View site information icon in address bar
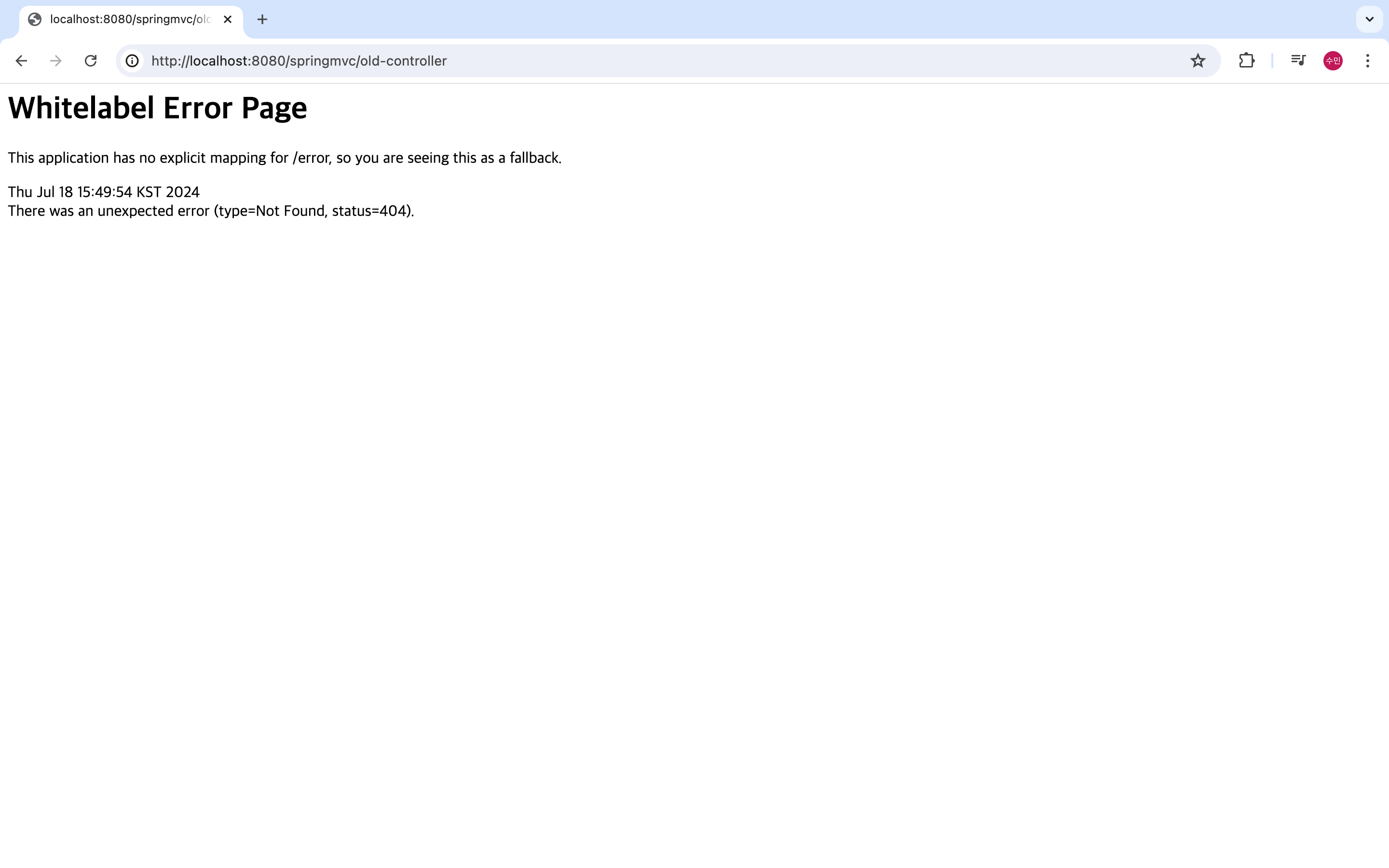This screenshot has width=1389, height=868. tap(133, 61)
